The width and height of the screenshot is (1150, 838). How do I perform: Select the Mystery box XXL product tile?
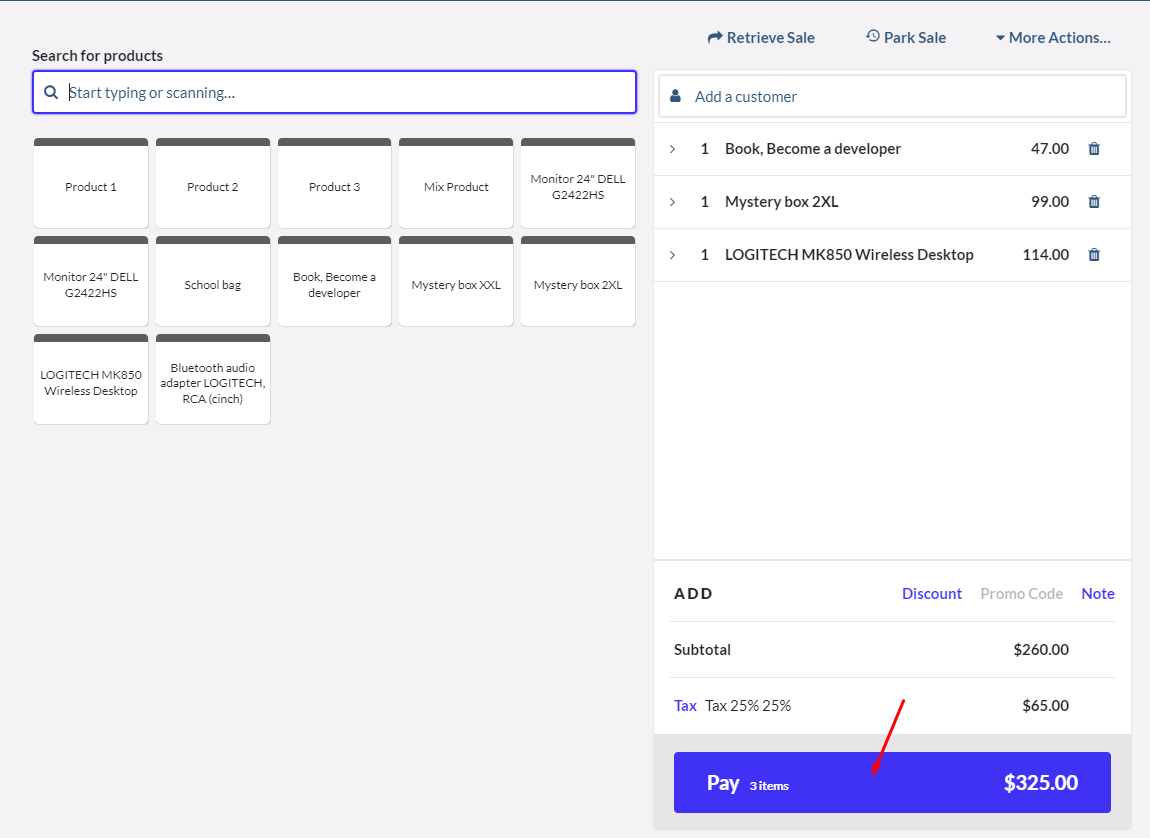point(456,285)
